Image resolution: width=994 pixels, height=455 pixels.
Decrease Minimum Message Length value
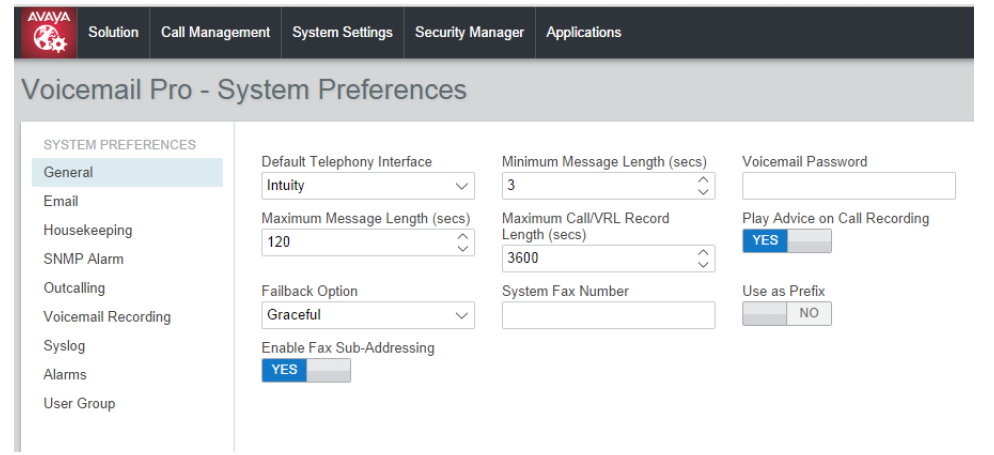[702, 191]
